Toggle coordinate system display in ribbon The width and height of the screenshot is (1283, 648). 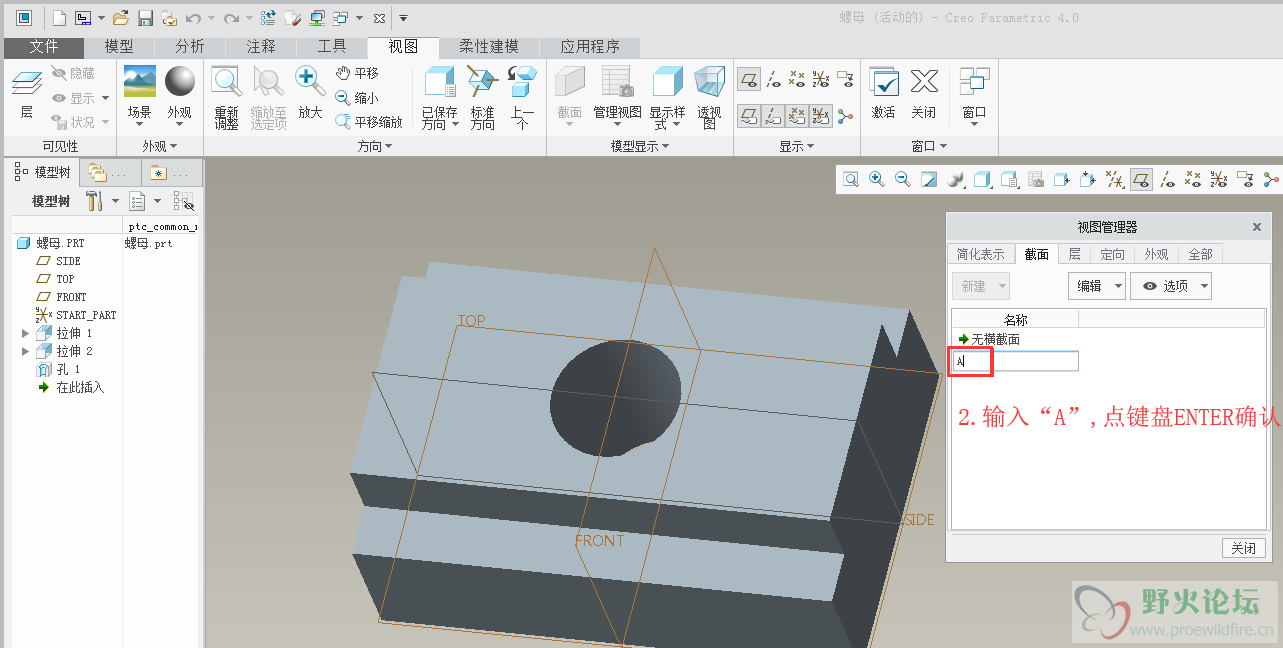coord(821,80)
